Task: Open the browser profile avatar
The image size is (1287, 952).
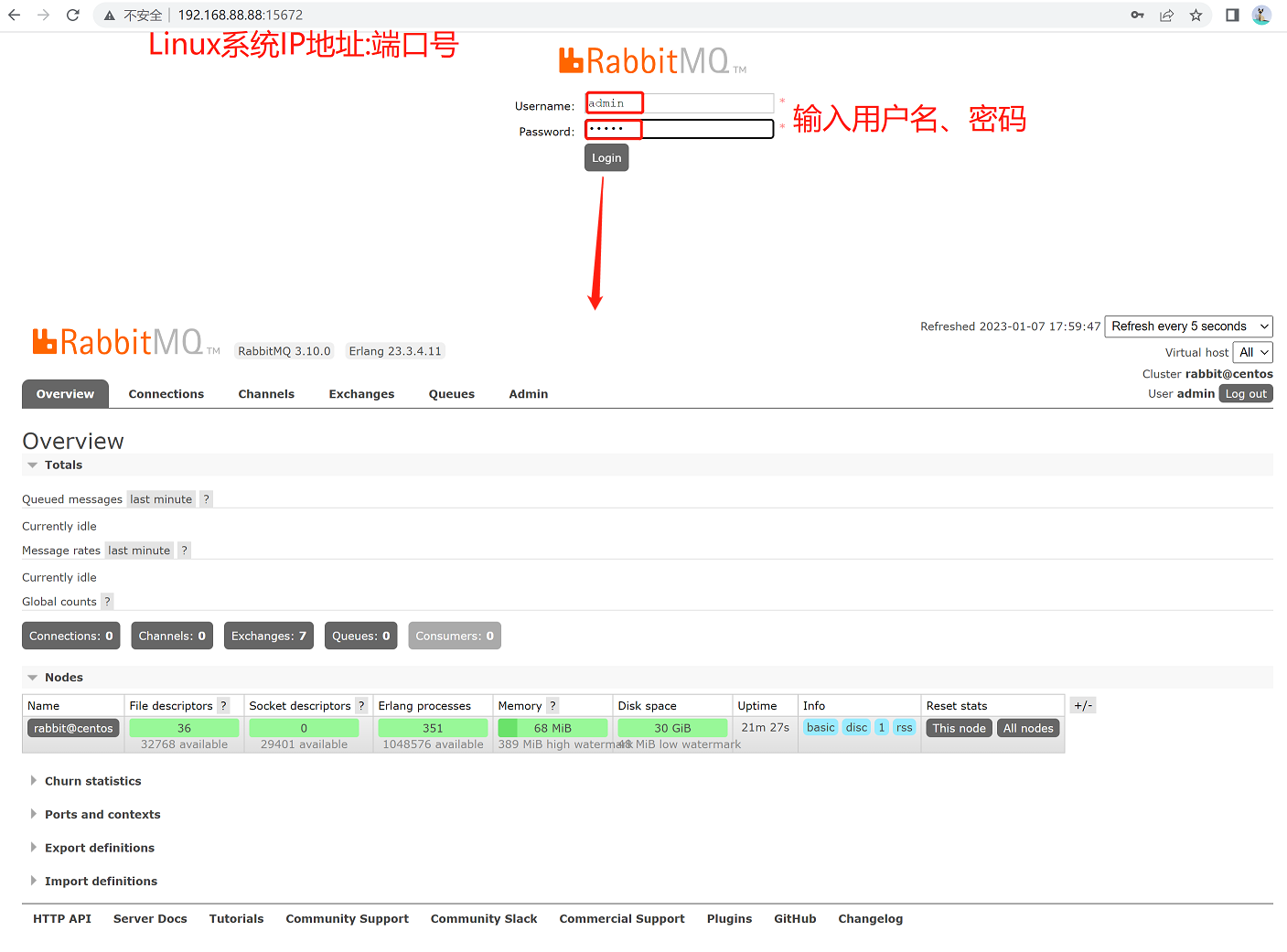Action: tap(1261, 15)
